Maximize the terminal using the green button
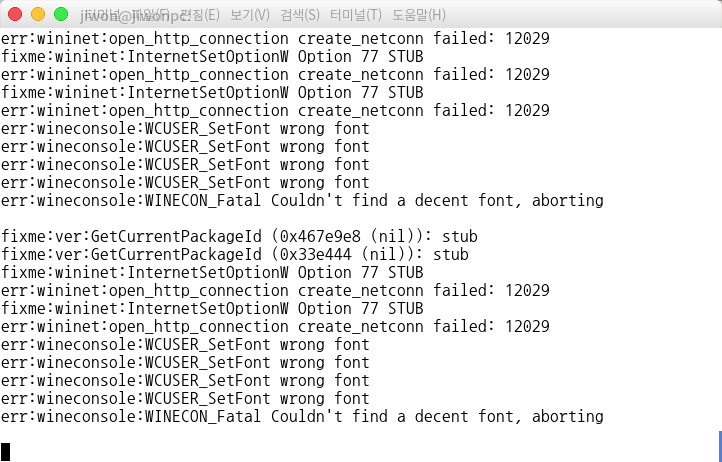 [61, 14]
